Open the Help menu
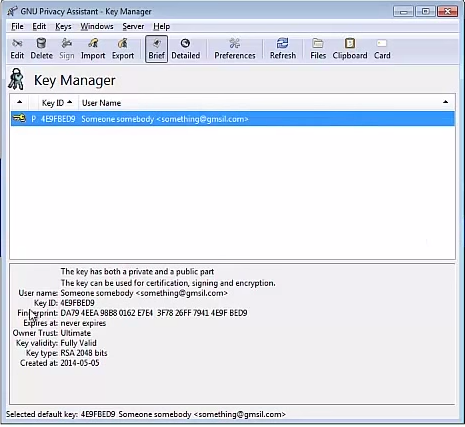The width and height of the screenshot is (465, 427). pos(161,26)
